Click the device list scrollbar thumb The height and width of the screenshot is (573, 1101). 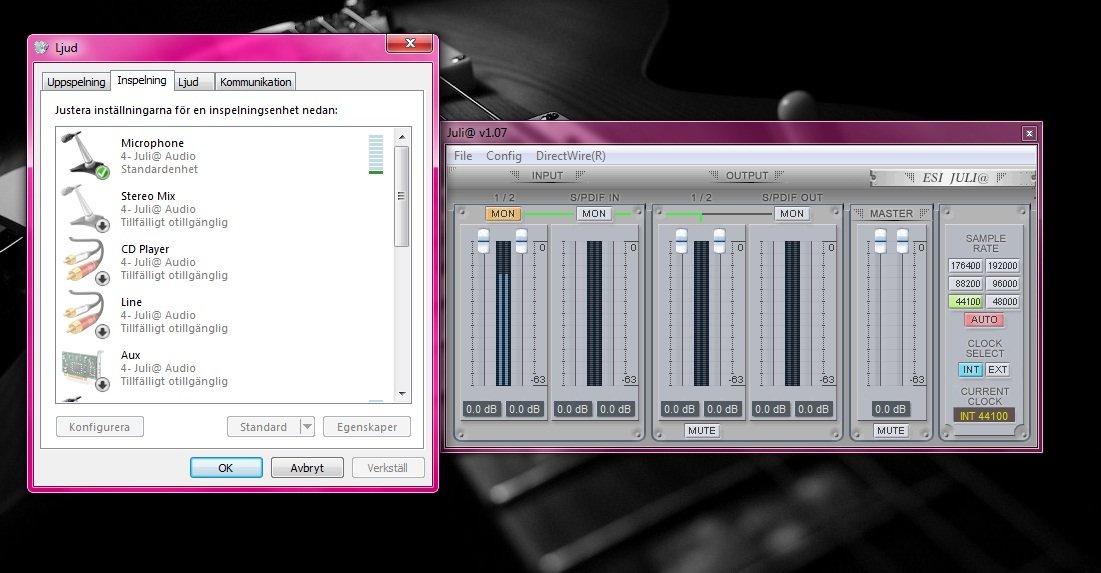coord(402,196)
